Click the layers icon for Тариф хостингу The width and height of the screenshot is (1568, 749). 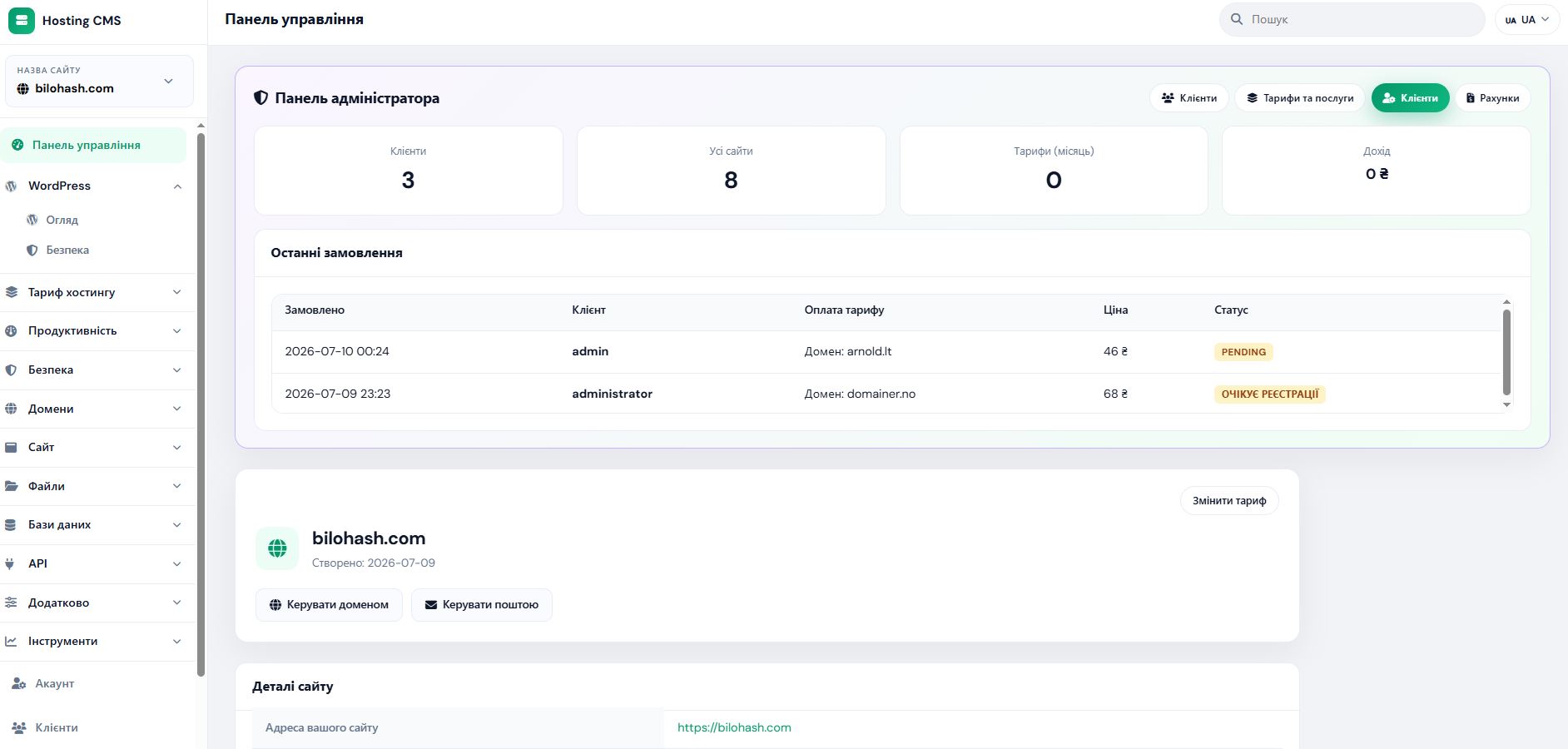click(11, 292)
